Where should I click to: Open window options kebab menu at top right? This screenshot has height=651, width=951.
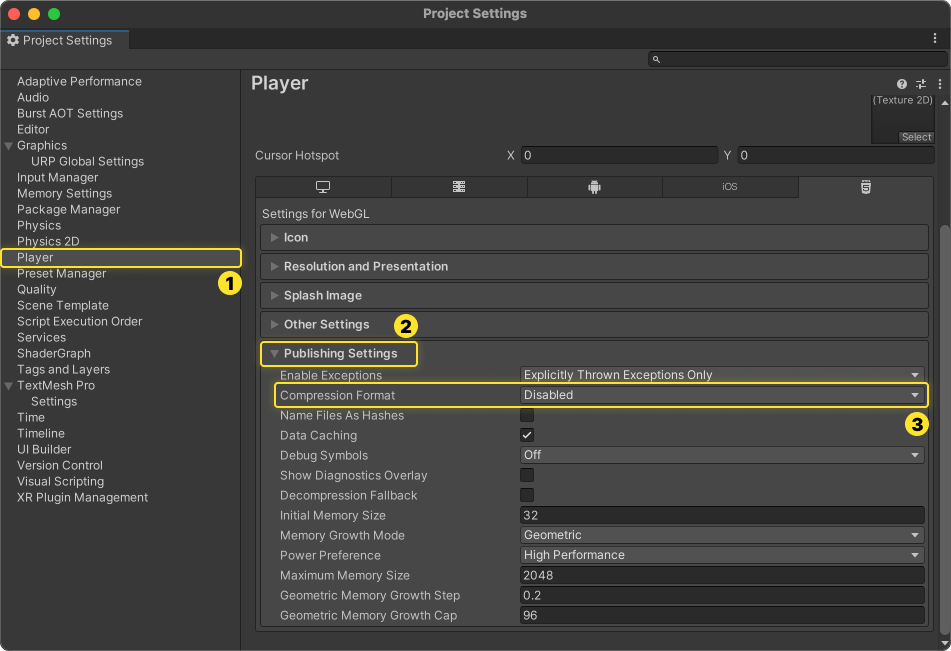tap(935, 38)
